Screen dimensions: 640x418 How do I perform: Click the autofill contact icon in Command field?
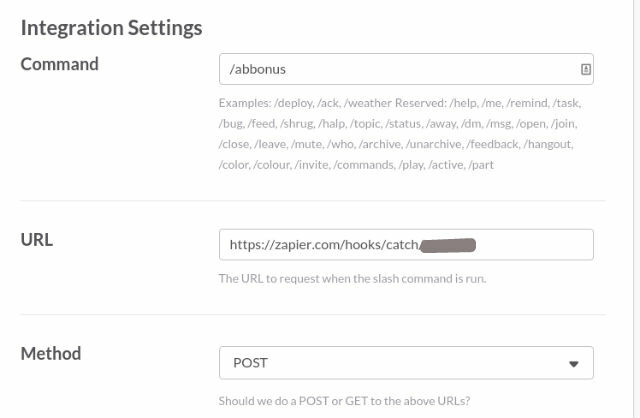click(586, 69)
